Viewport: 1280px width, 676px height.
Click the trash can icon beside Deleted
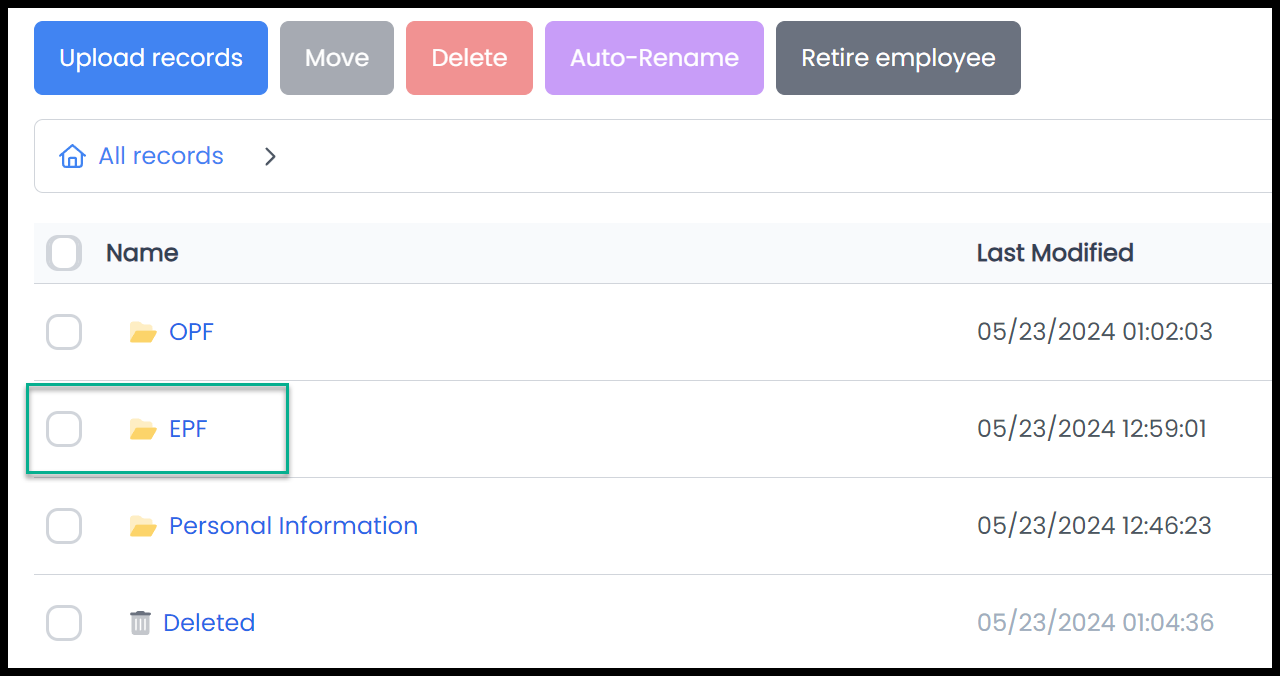tap(141, 623)
